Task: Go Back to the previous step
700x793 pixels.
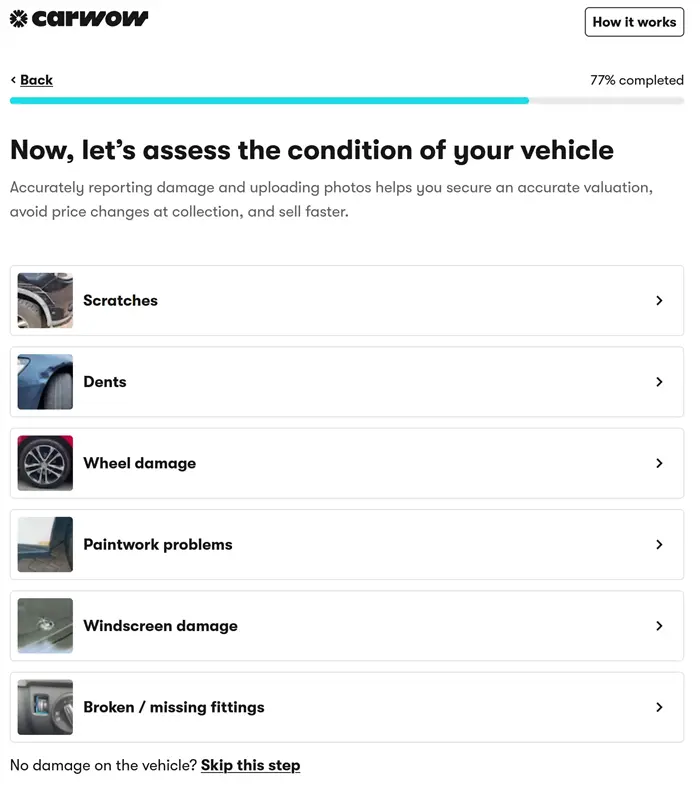Action: (36, 80)
